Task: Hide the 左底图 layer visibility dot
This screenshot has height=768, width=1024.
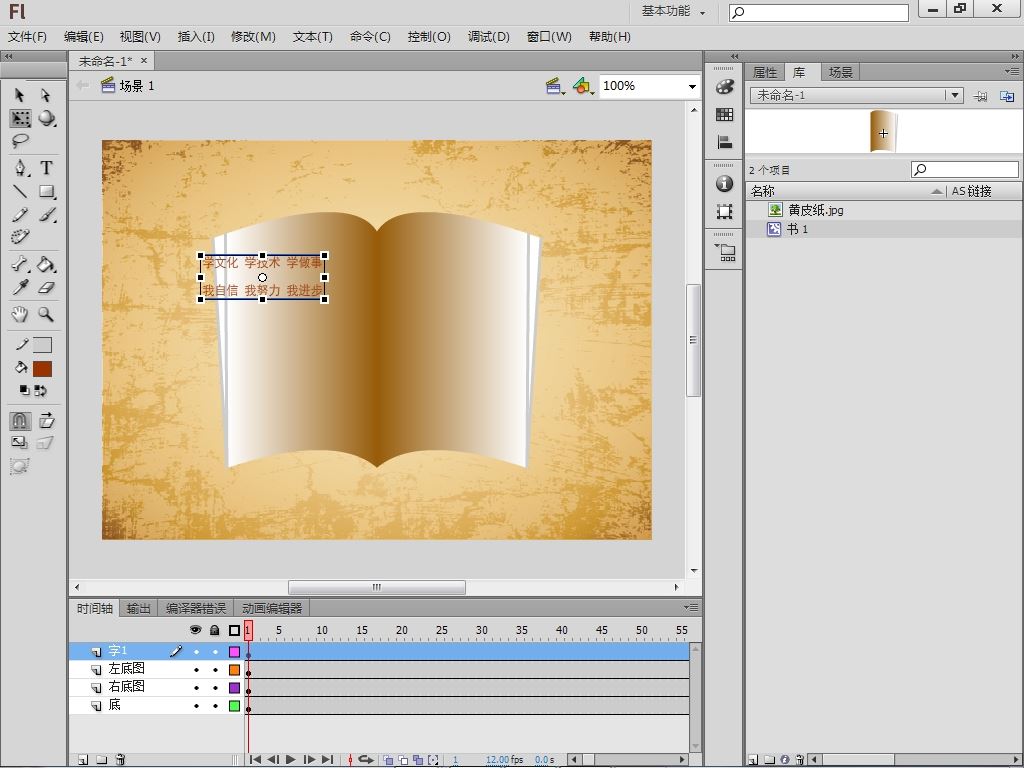Action: click(196, 670)
